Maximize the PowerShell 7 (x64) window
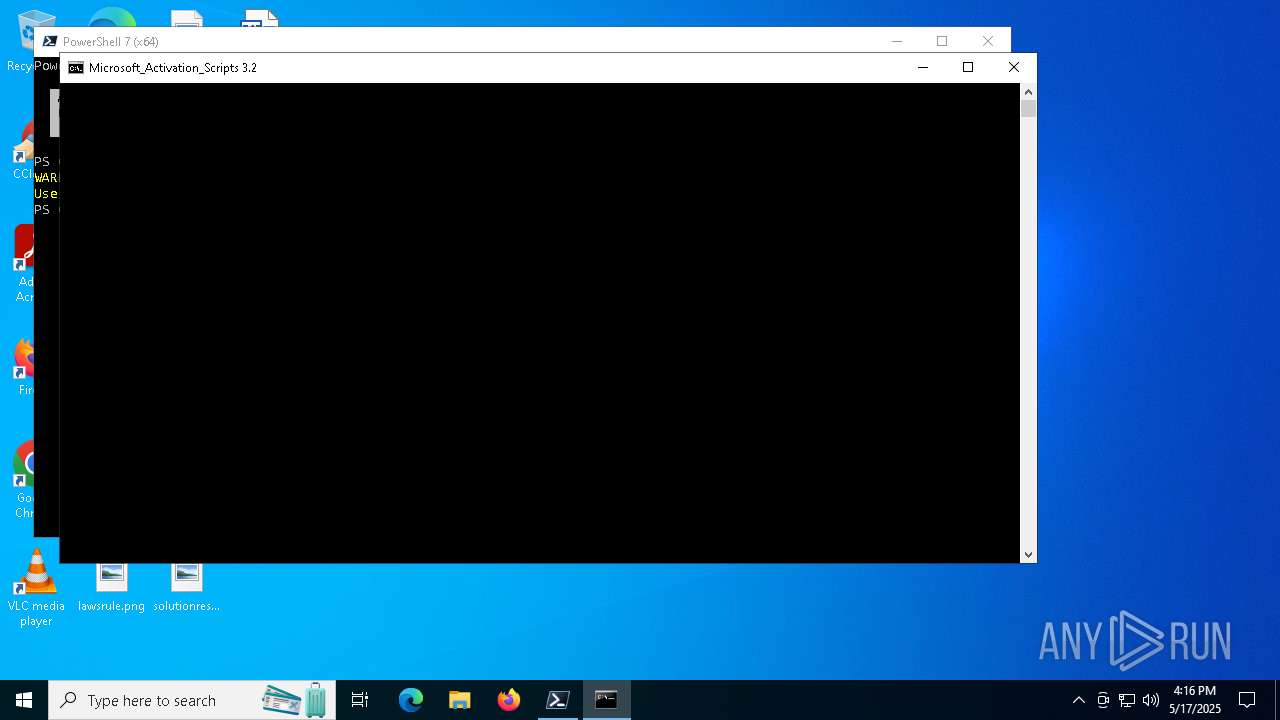 (x=942, y=41)
